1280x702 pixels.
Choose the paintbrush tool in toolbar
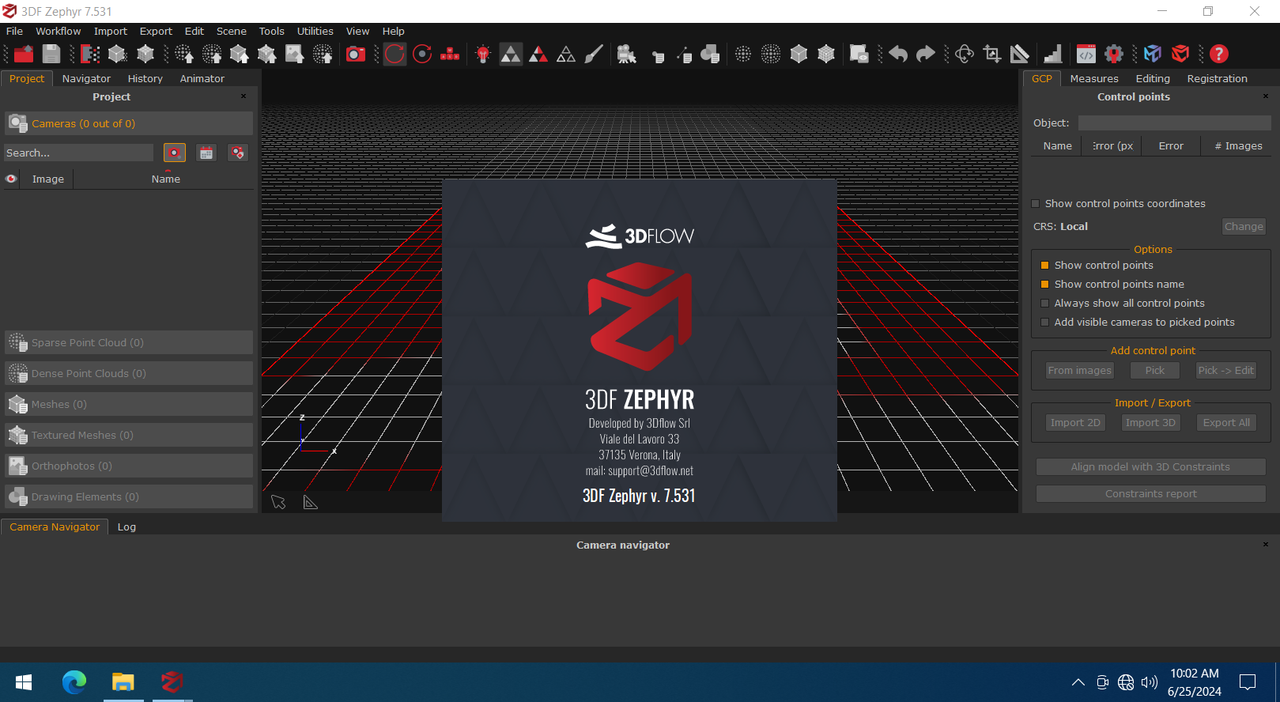pos(594,54)
